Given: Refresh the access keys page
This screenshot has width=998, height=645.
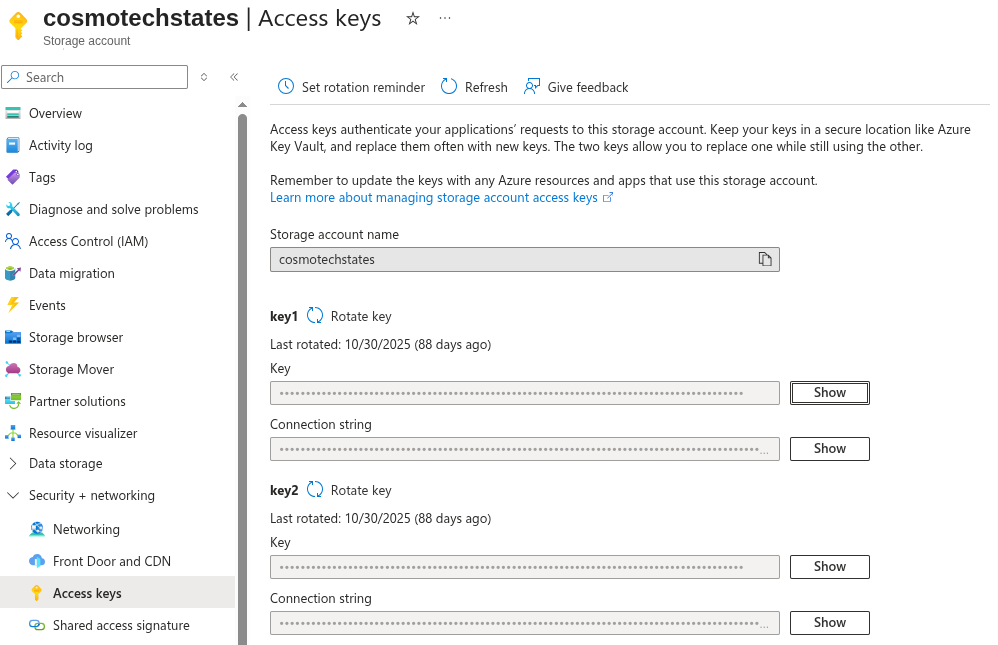Looking at the screenshot, I should click(473, 87).
